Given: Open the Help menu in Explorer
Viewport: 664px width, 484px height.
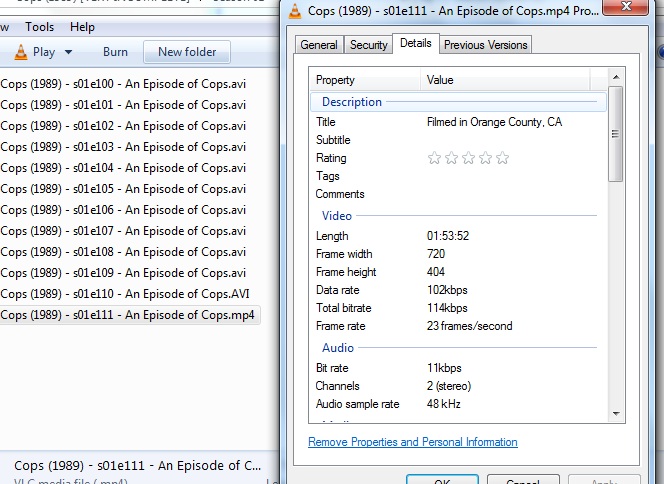Looking at the screenshot, I should tap(82, 27).
